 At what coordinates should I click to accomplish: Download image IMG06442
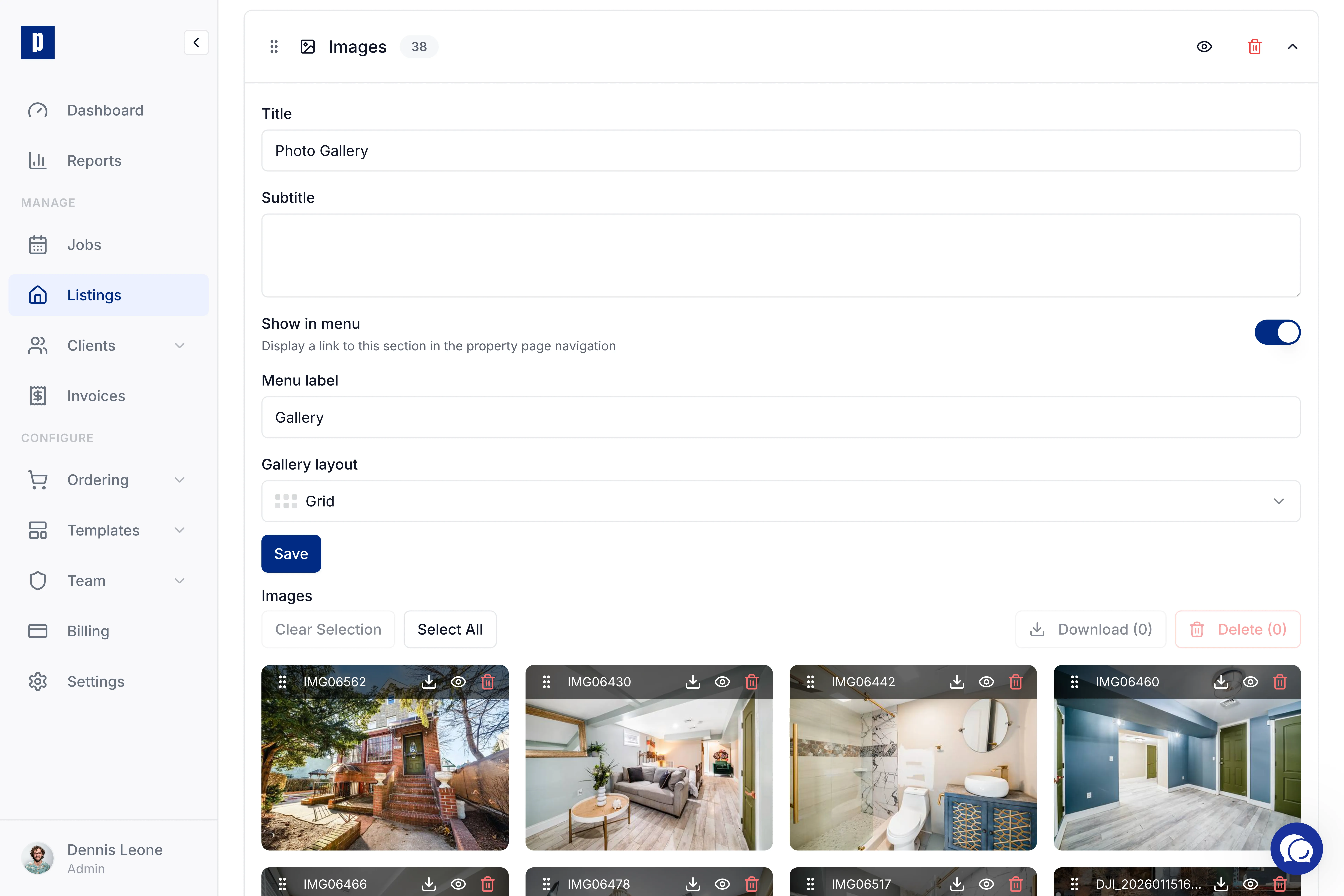pyautogui.click(x=957, y=682)
